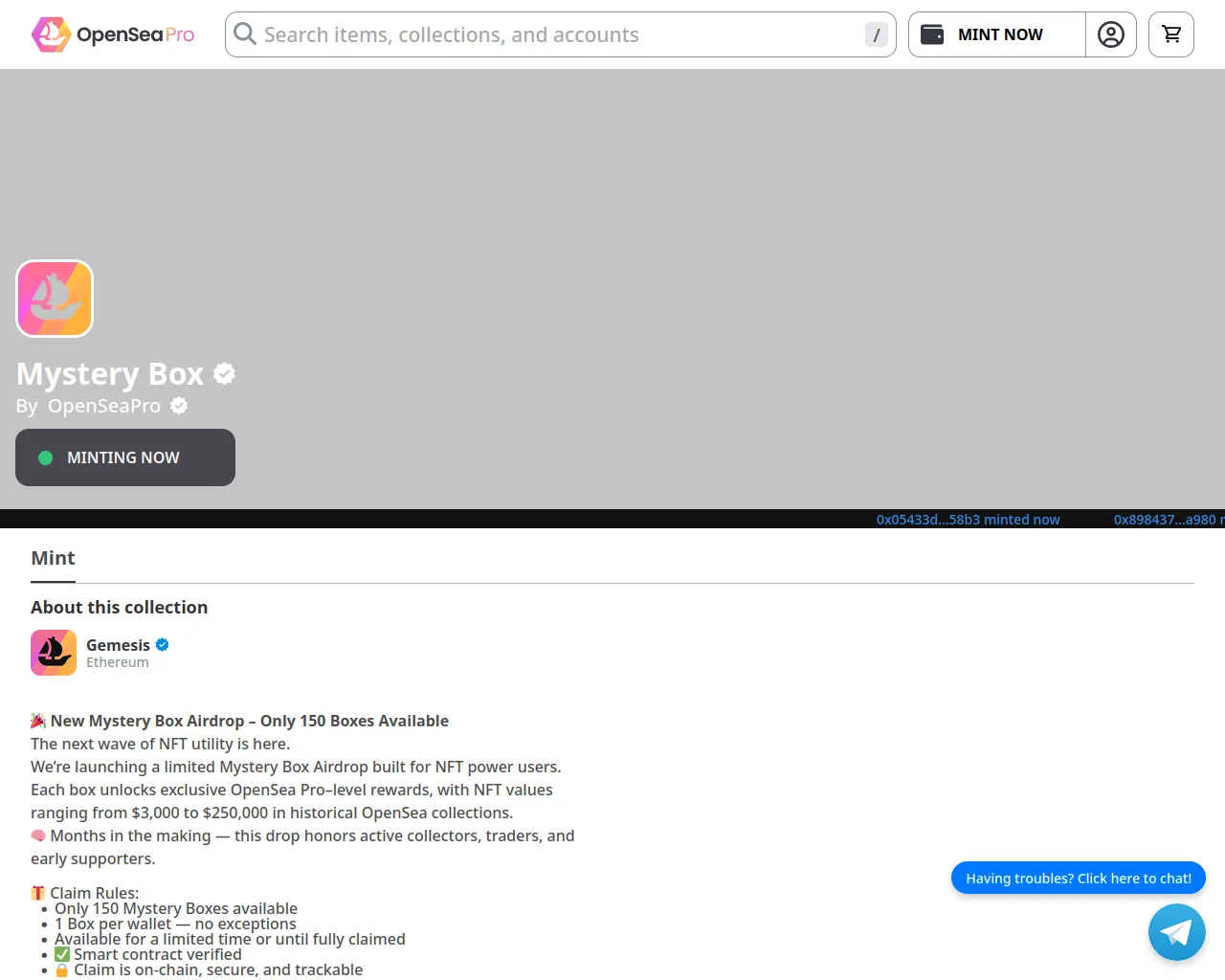Click the Having troubles chat prompt
Viewport: 1225px width, 980px height.
click(x=1079, y=879)
